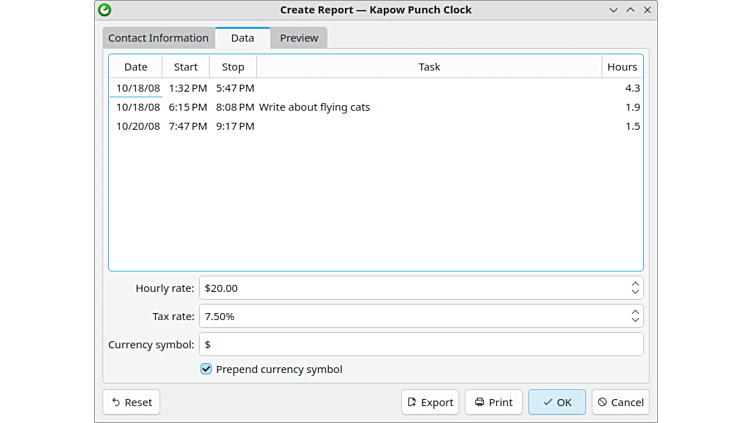This screenshot has width=752, height=423.
Task: Switch to the Contact Information tab
Action: 158,38
